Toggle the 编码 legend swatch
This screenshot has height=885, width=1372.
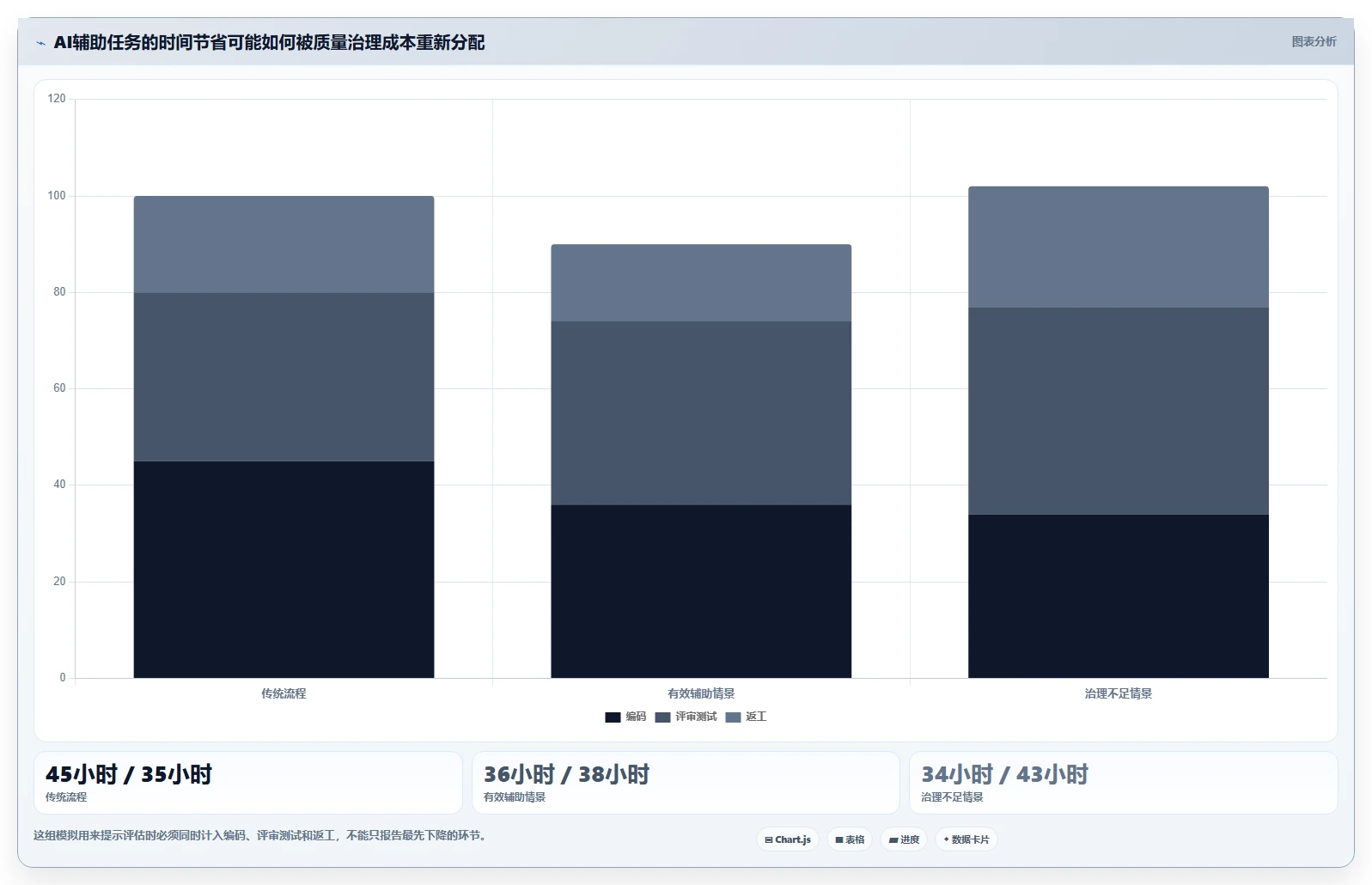[x=613, y=717]
